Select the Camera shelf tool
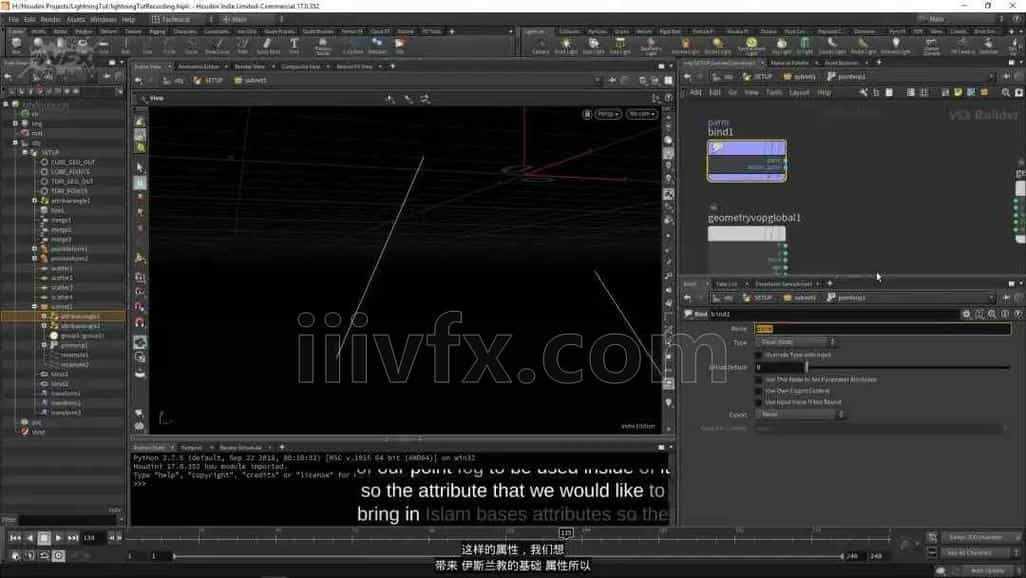The image size is (1026, 578). click(540, 45)
